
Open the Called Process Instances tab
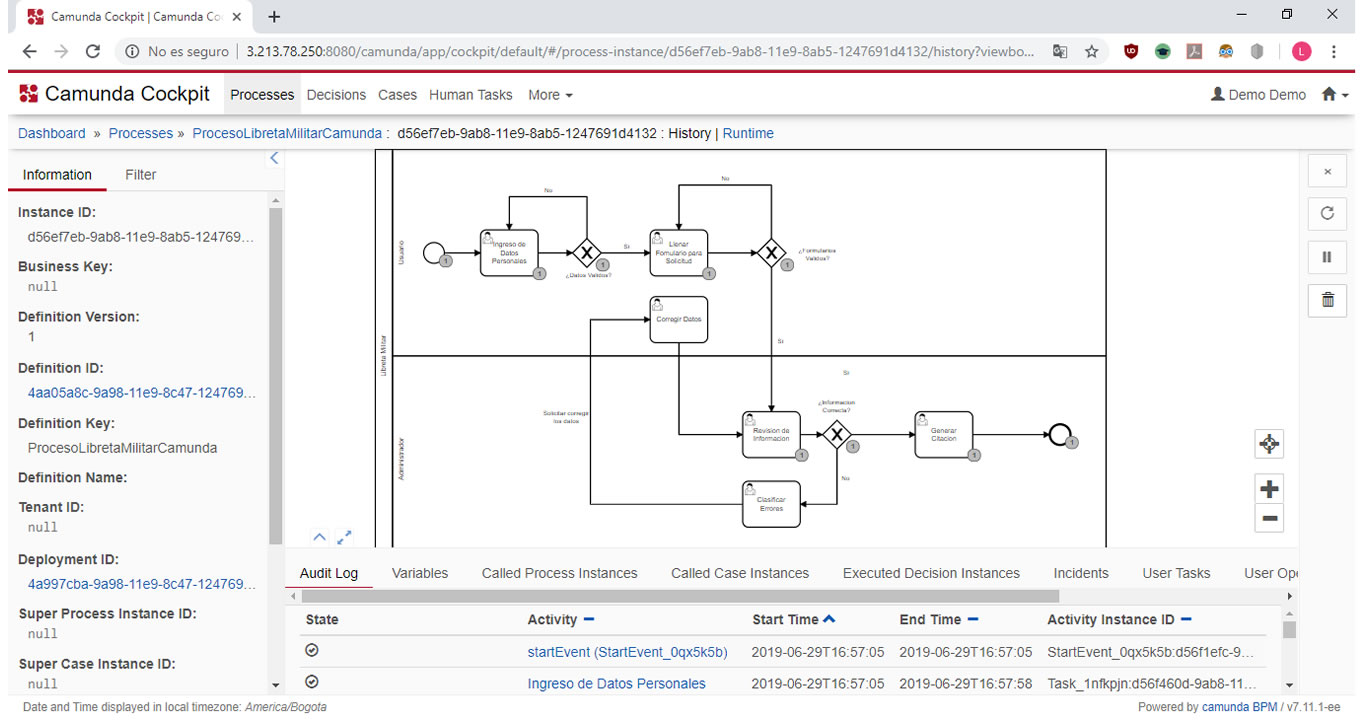pos(559,573)
